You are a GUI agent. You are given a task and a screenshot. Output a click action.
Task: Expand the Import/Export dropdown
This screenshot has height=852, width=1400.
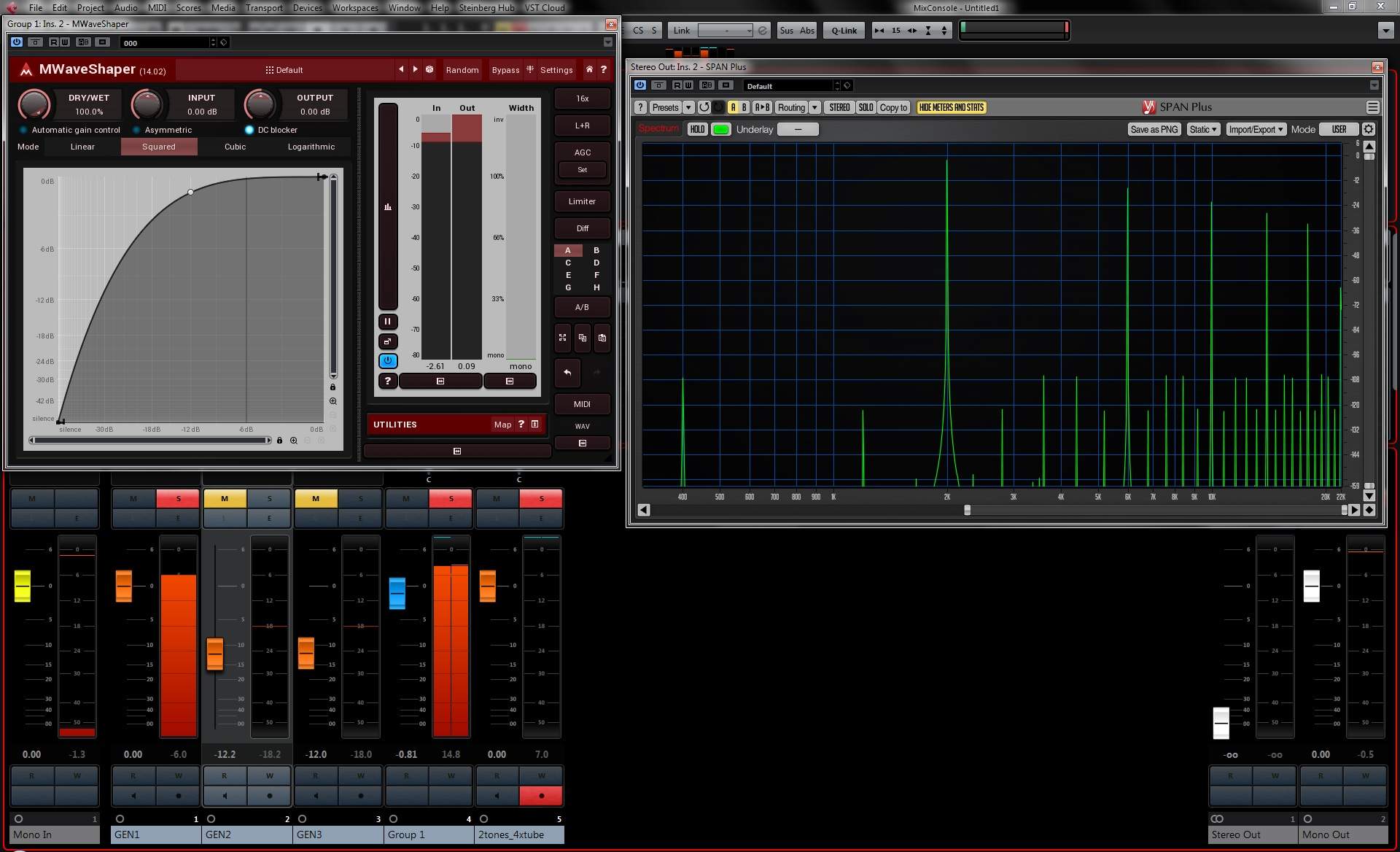click(1256, 129)
